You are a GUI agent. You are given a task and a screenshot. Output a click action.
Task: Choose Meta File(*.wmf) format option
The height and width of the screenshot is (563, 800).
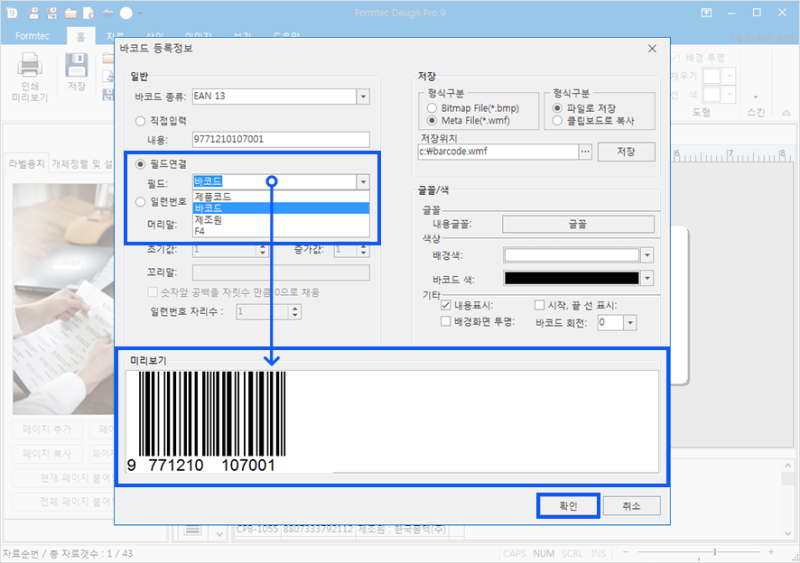click(x=432, y=121)
